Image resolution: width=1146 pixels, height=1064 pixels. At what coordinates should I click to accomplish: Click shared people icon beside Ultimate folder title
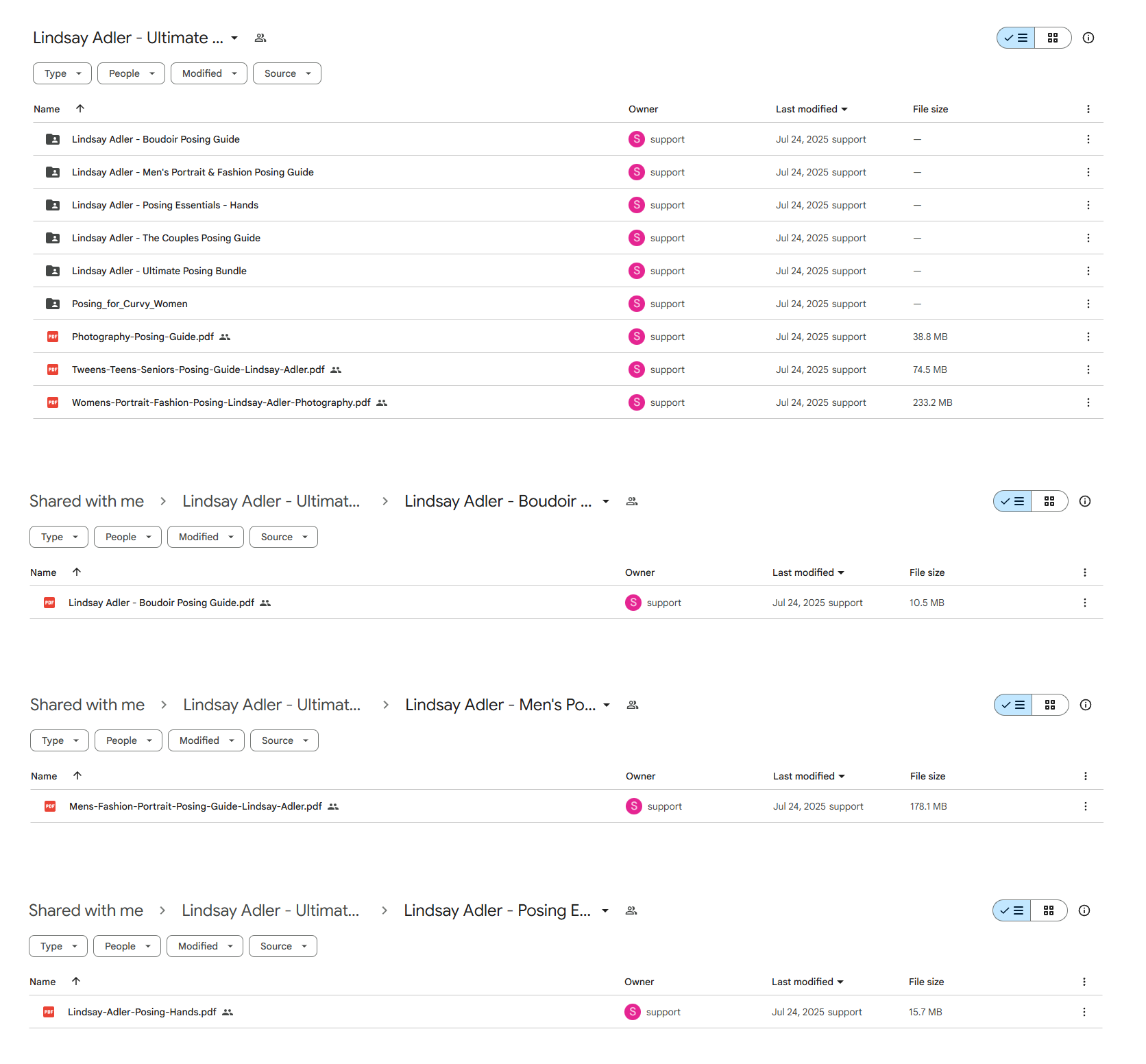(x=260, y=38)
